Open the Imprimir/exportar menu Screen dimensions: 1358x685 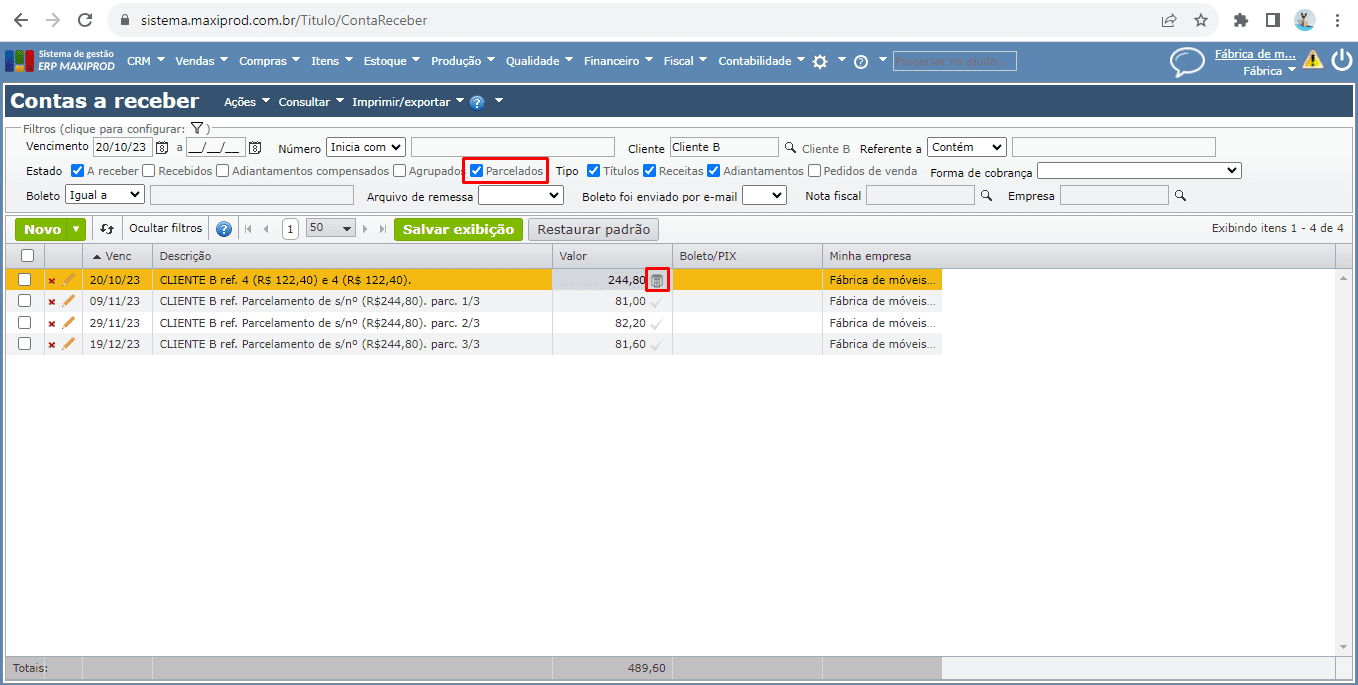tap(407, 102)
